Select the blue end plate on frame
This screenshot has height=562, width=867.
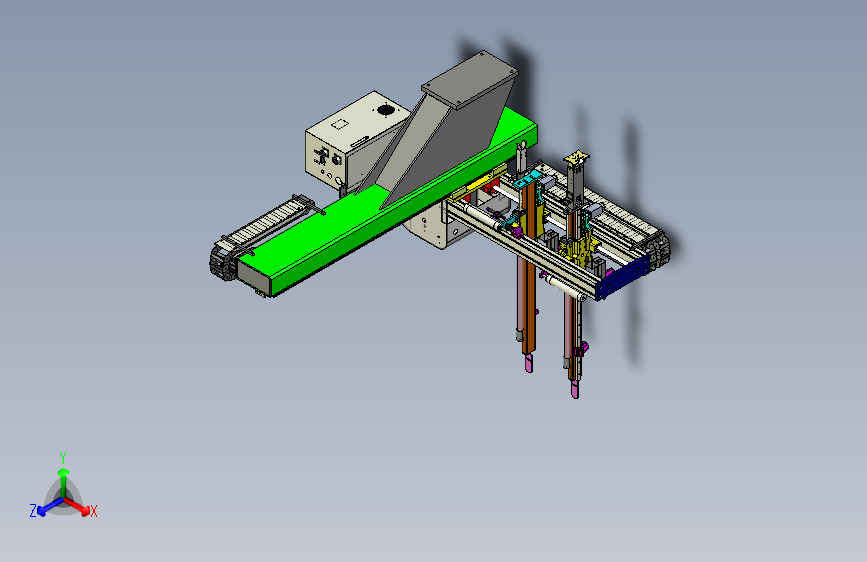coord(623,276)
